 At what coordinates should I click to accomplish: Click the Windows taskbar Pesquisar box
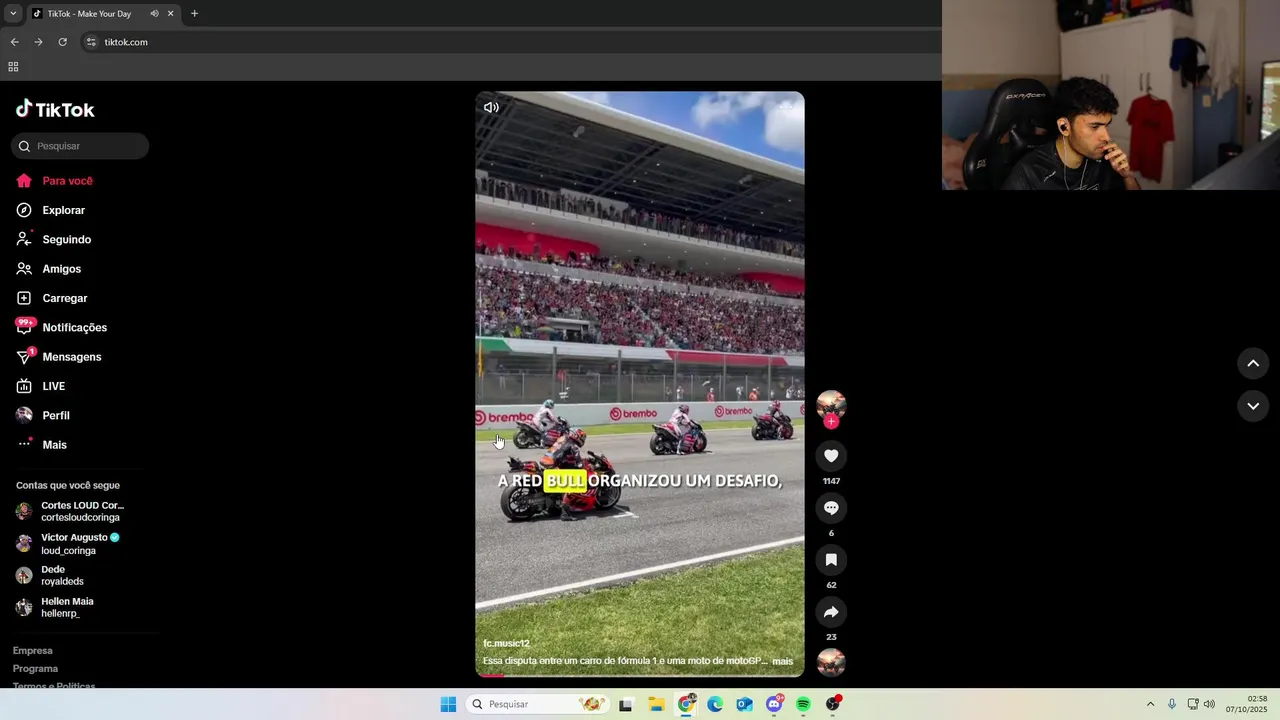pos(537,704)
